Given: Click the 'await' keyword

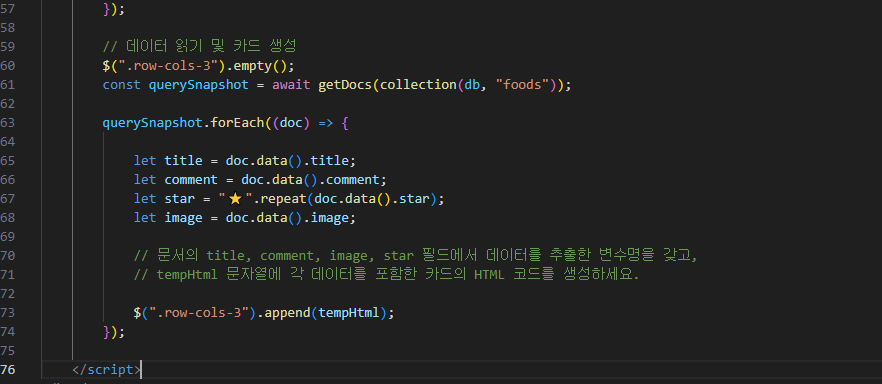Looking at the screenshot, I should point(292,85).
